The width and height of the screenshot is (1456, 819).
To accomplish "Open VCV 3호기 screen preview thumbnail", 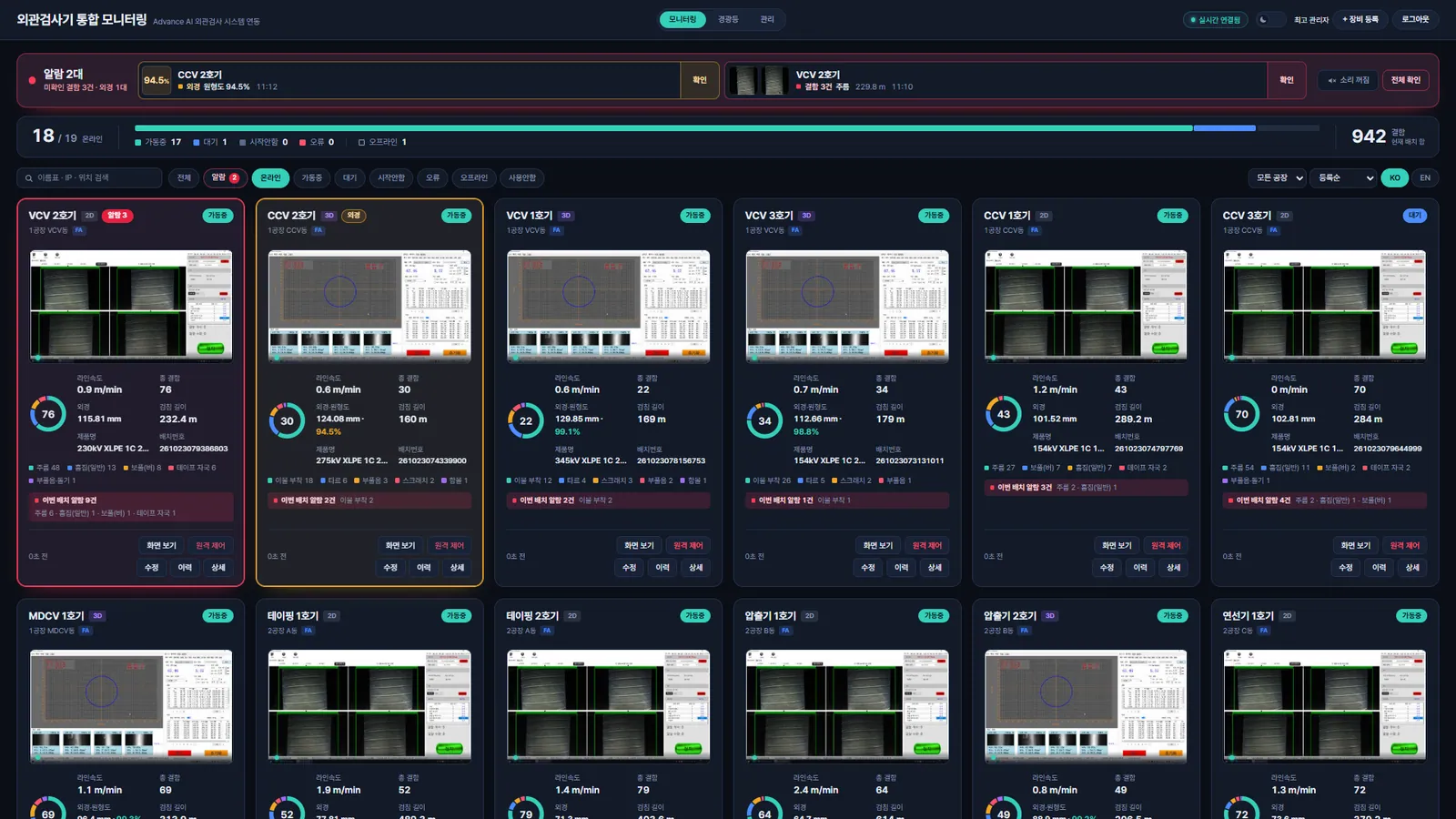I will (846, 306).
